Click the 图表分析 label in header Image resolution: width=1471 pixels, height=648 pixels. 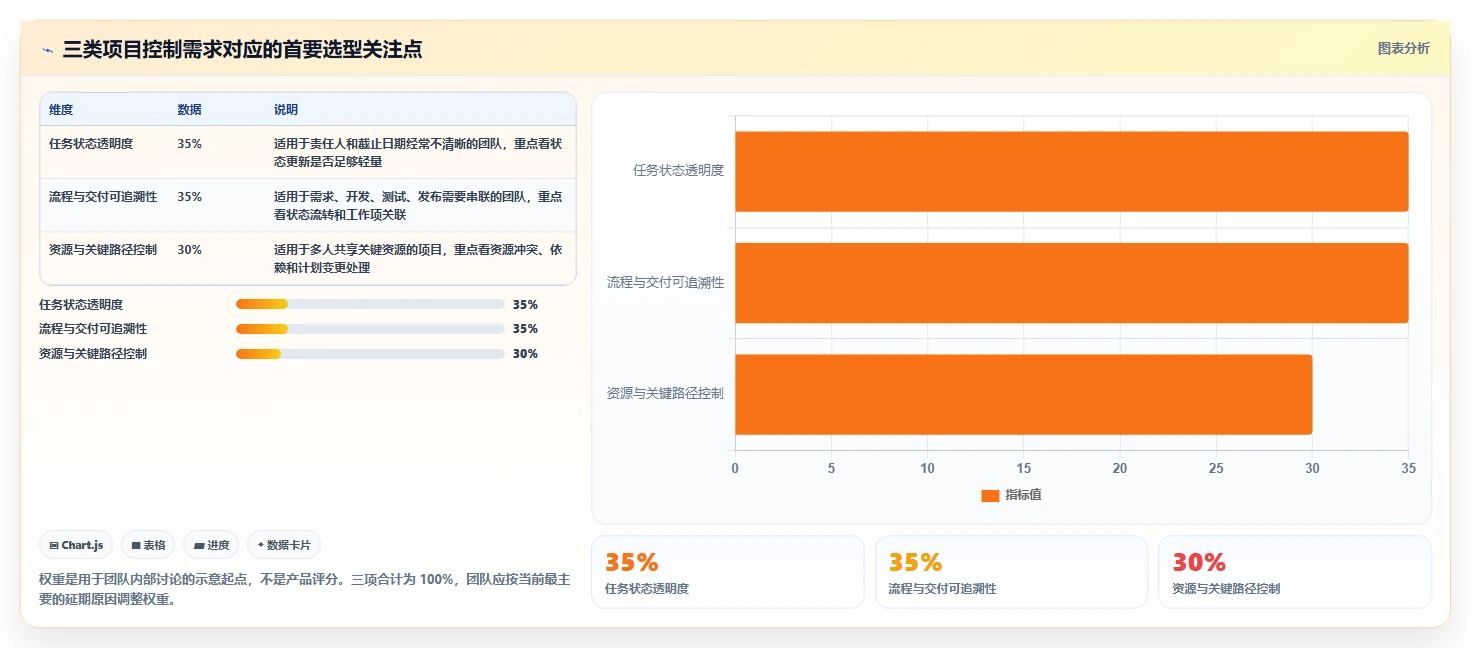point(1403,48)
